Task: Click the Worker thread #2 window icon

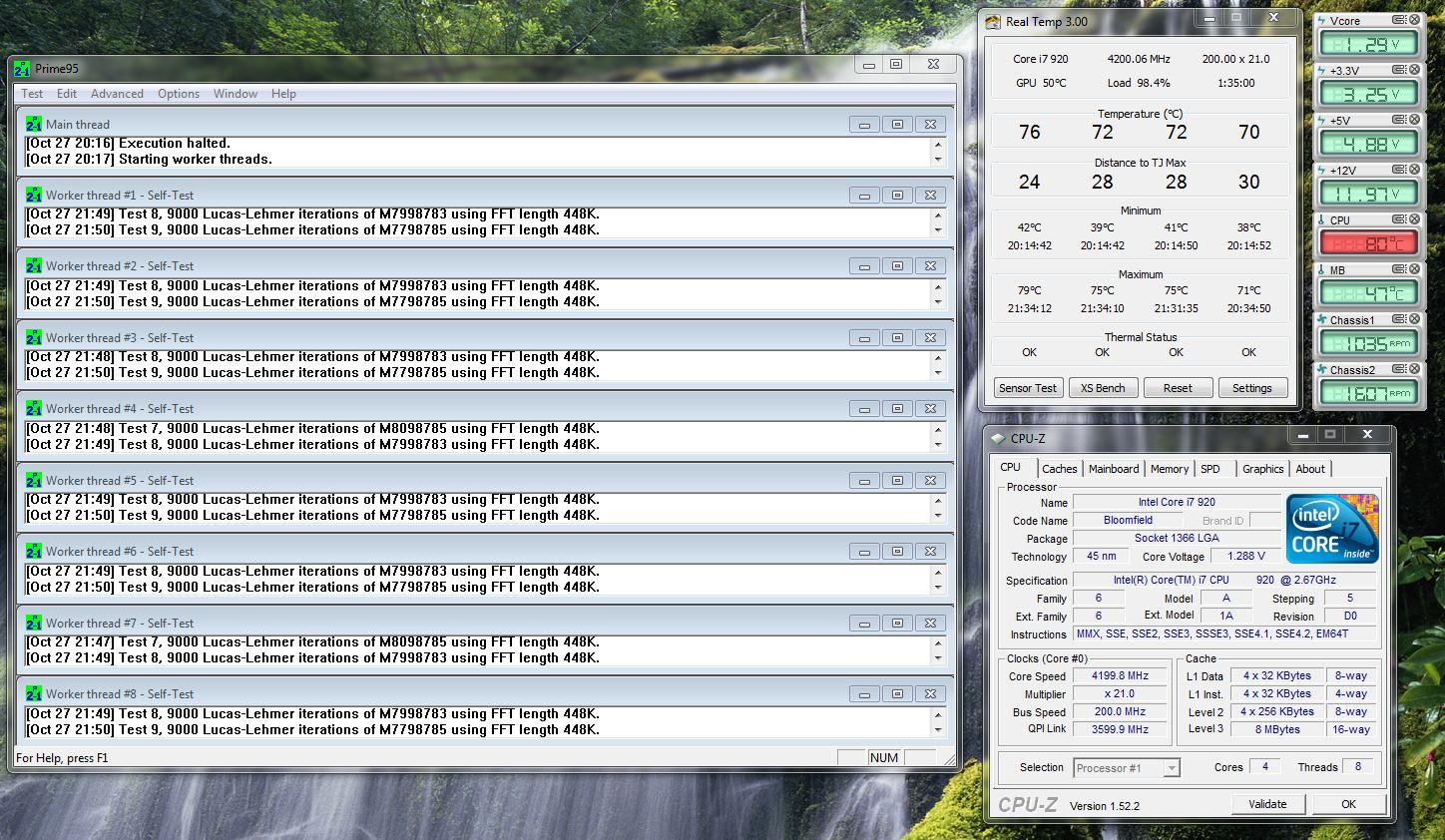Action: pos(34,265)
